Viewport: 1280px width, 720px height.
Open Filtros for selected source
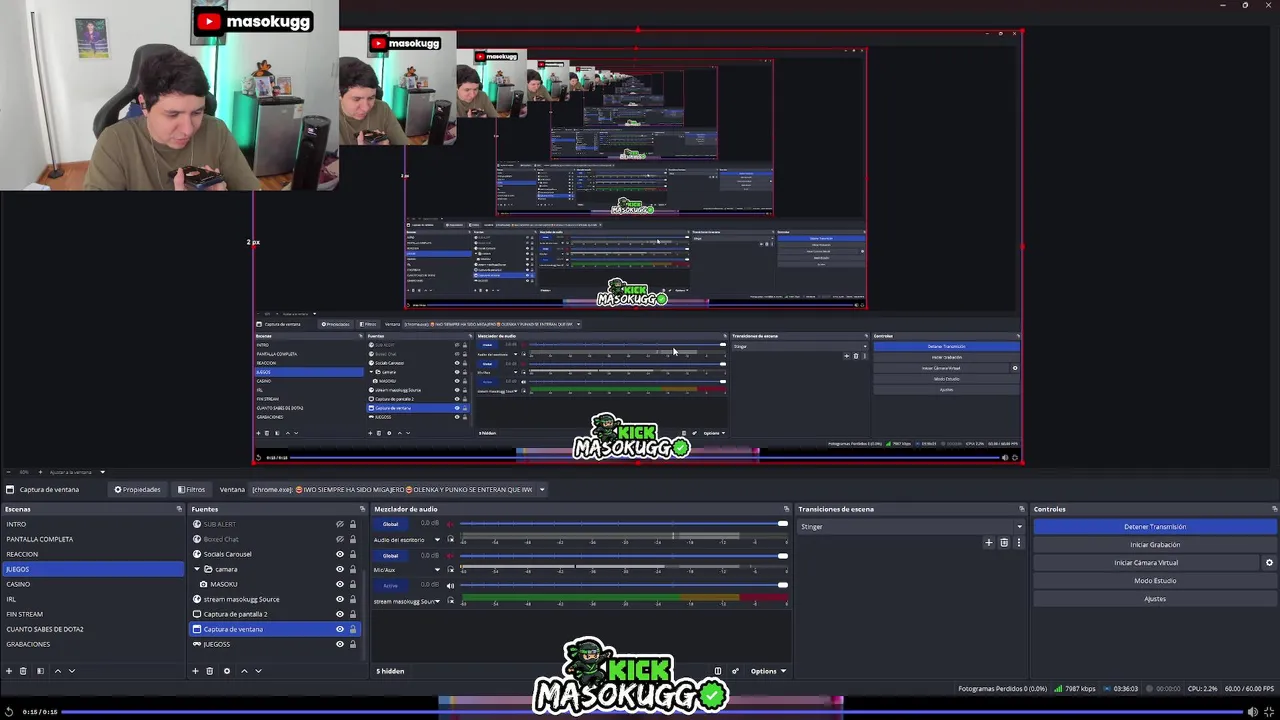tap(192, 489)
